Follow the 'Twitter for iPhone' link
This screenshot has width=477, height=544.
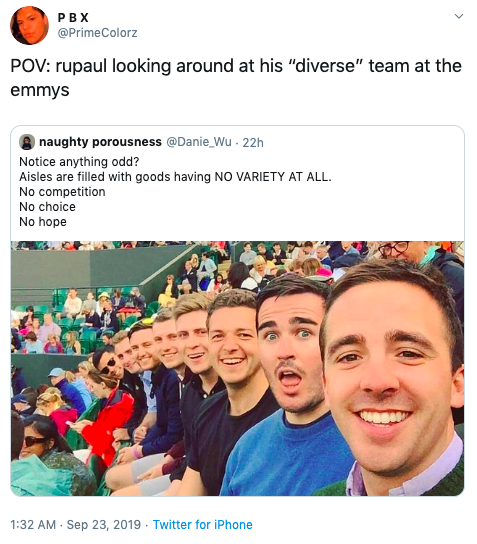pyautogui.click(x=203, y=525)
